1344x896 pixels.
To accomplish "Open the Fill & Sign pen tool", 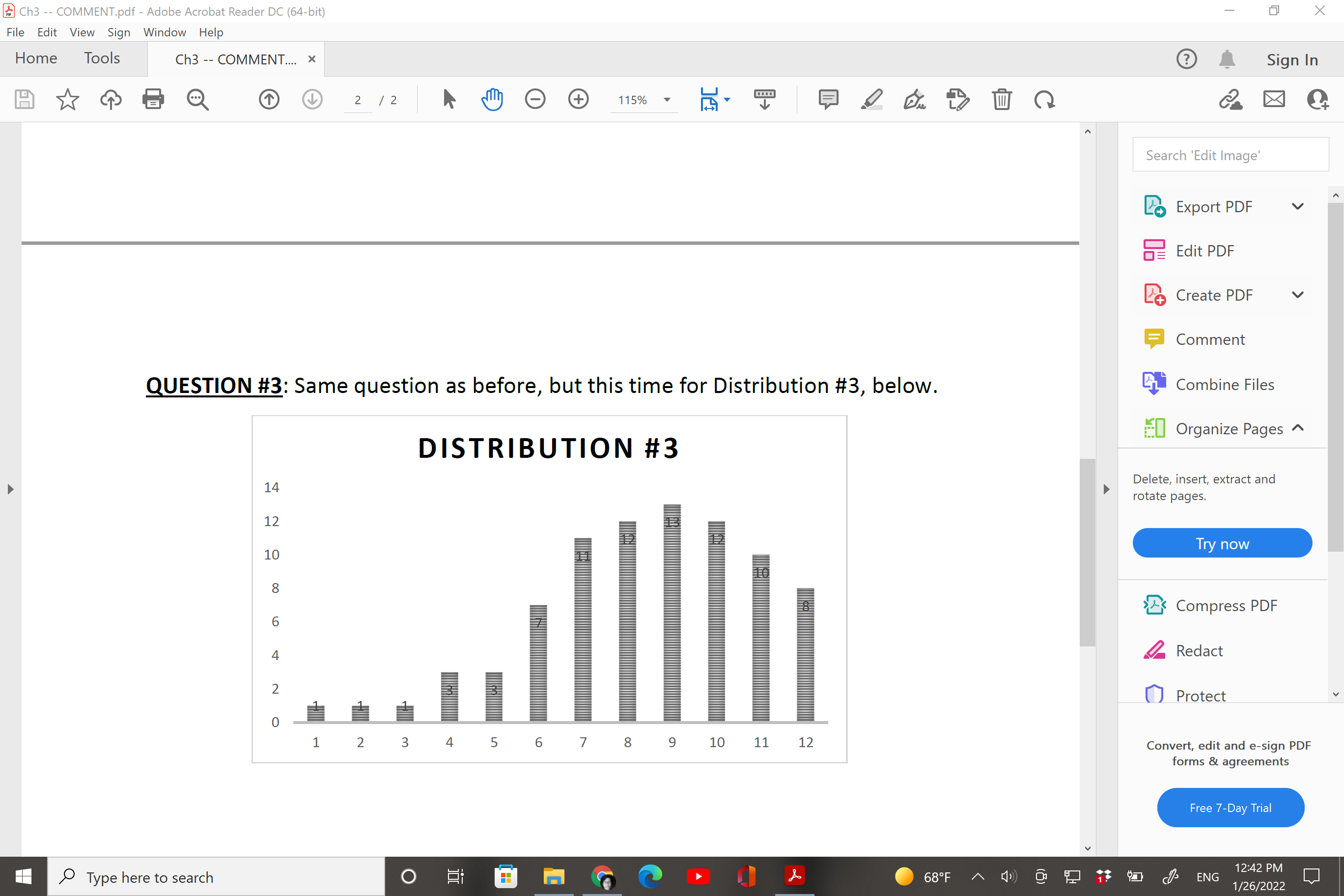I will (x=914, y=99).
